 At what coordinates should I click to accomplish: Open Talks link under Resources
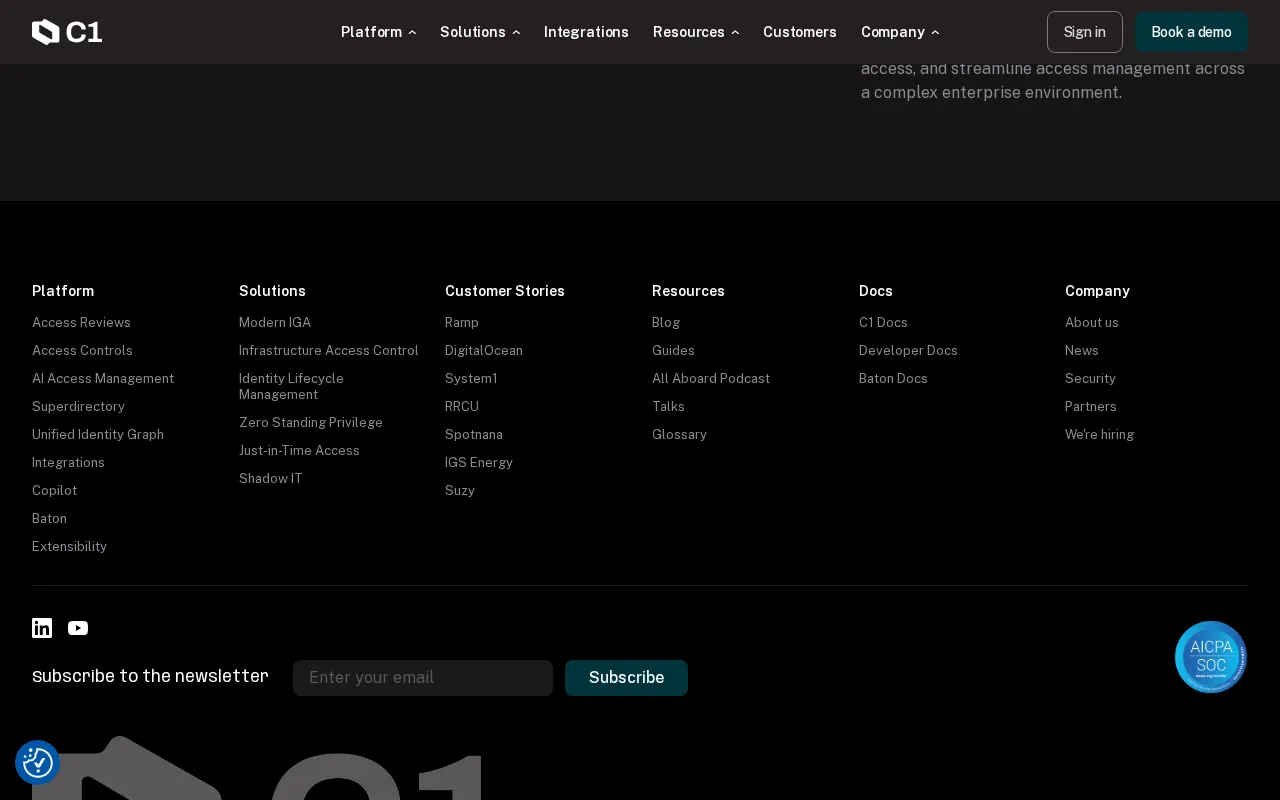668,406
